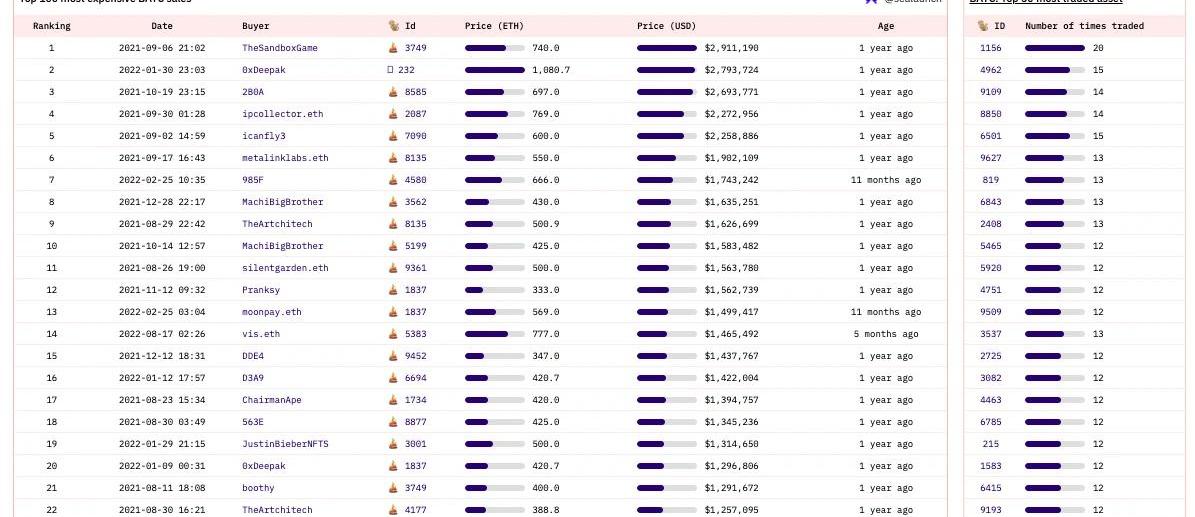The width and height of the screenshot is (1195, 517).
Task: Open buyer 0xDeepak link in ranking 2
Action: (264, 70)
